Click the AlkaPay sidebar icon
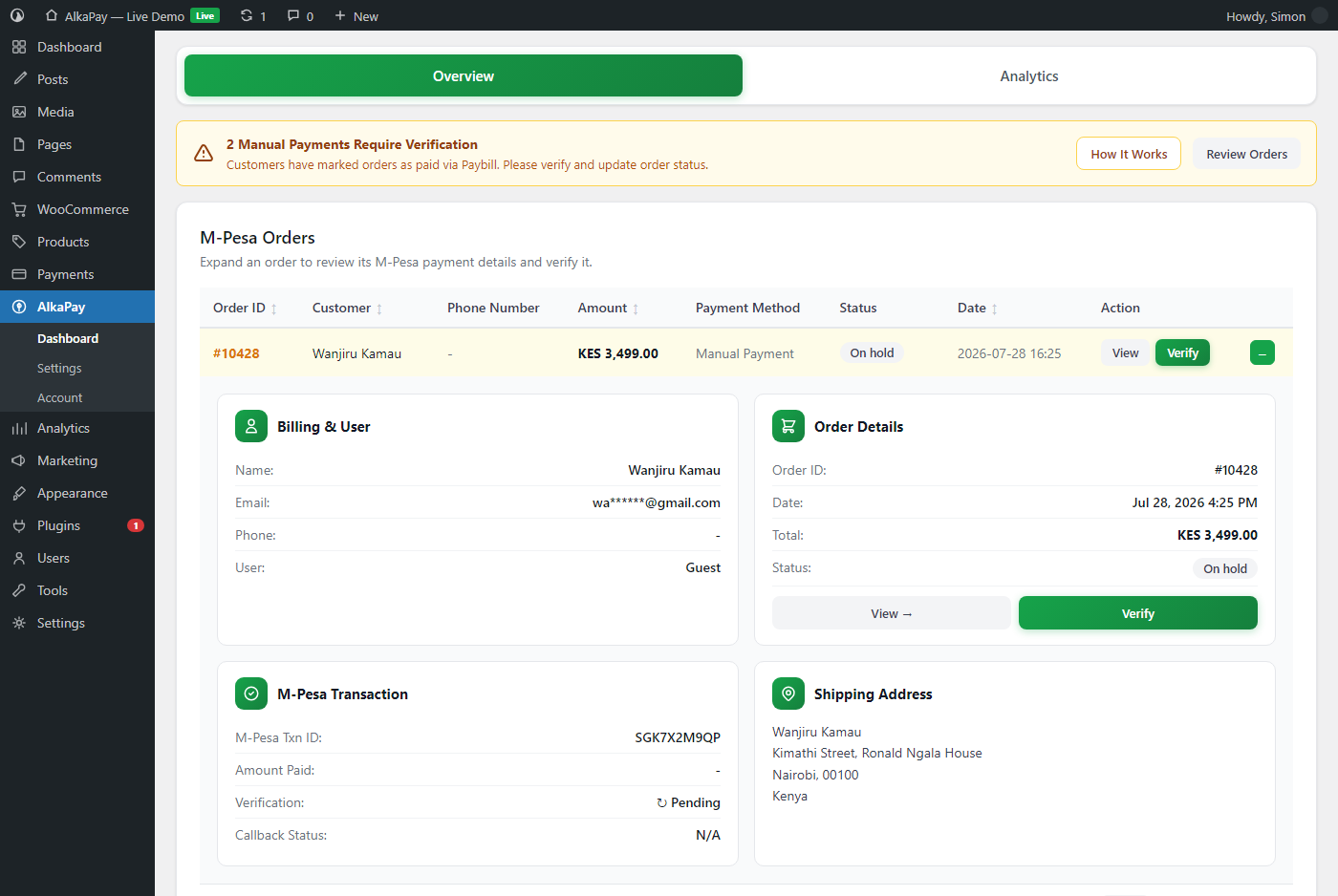Viewport: 1338px width, 896px height. tap(19, 307)
